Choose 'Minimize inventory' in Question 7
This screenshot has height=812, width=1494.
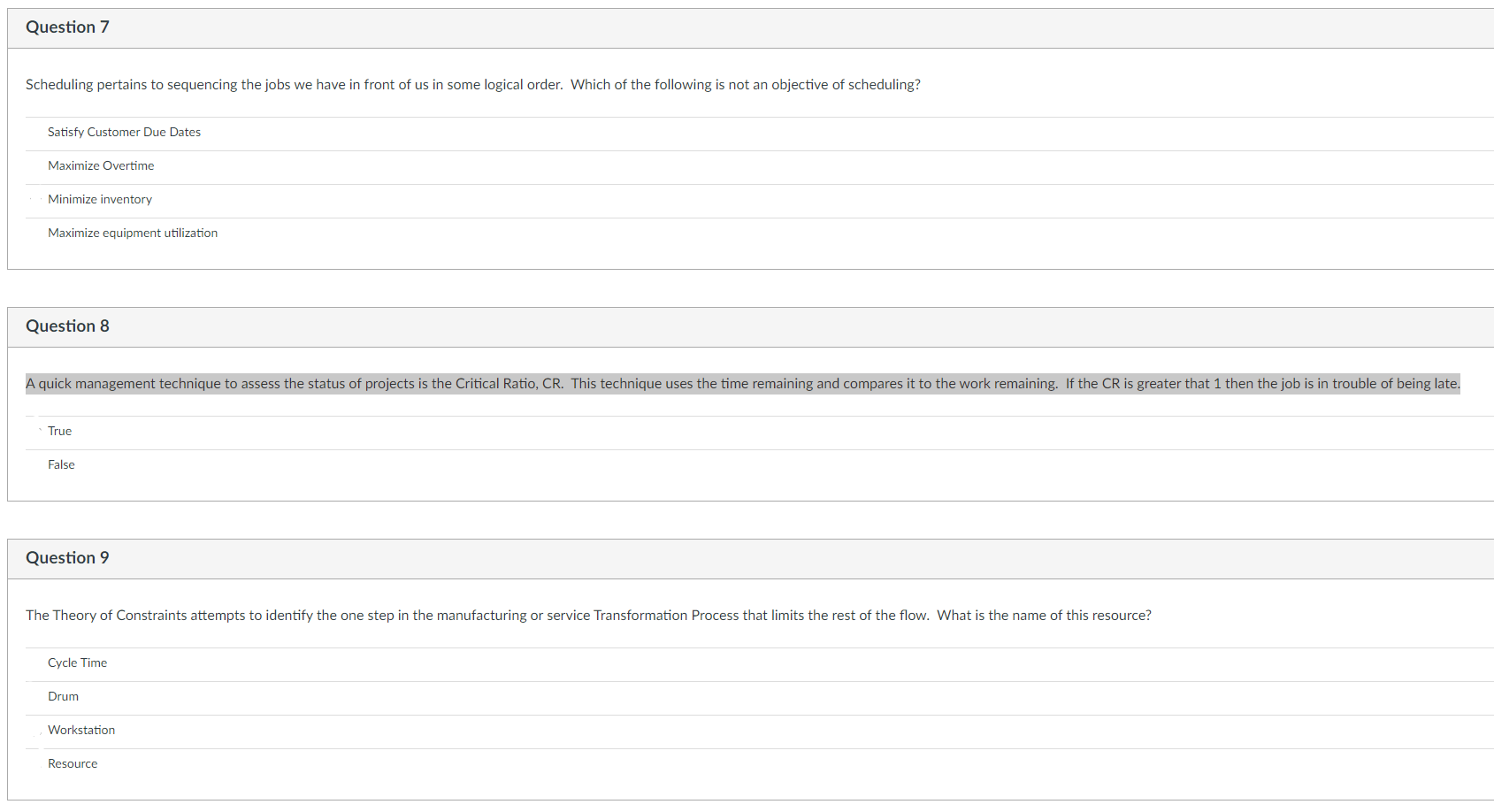coord(99,199)
